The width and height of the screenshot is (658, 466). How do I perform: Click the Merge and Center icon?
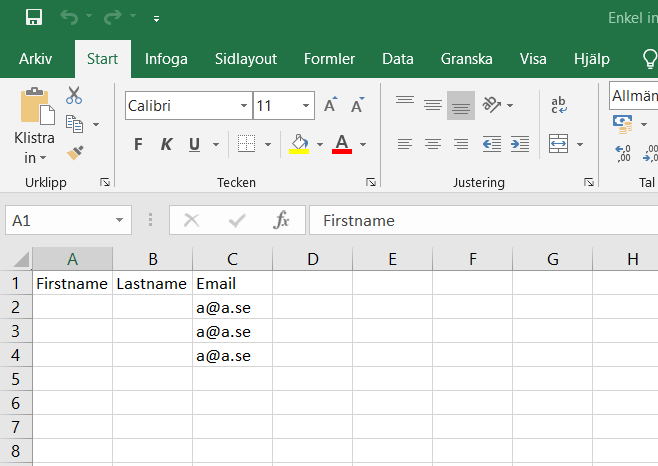(x=559, y=144)
